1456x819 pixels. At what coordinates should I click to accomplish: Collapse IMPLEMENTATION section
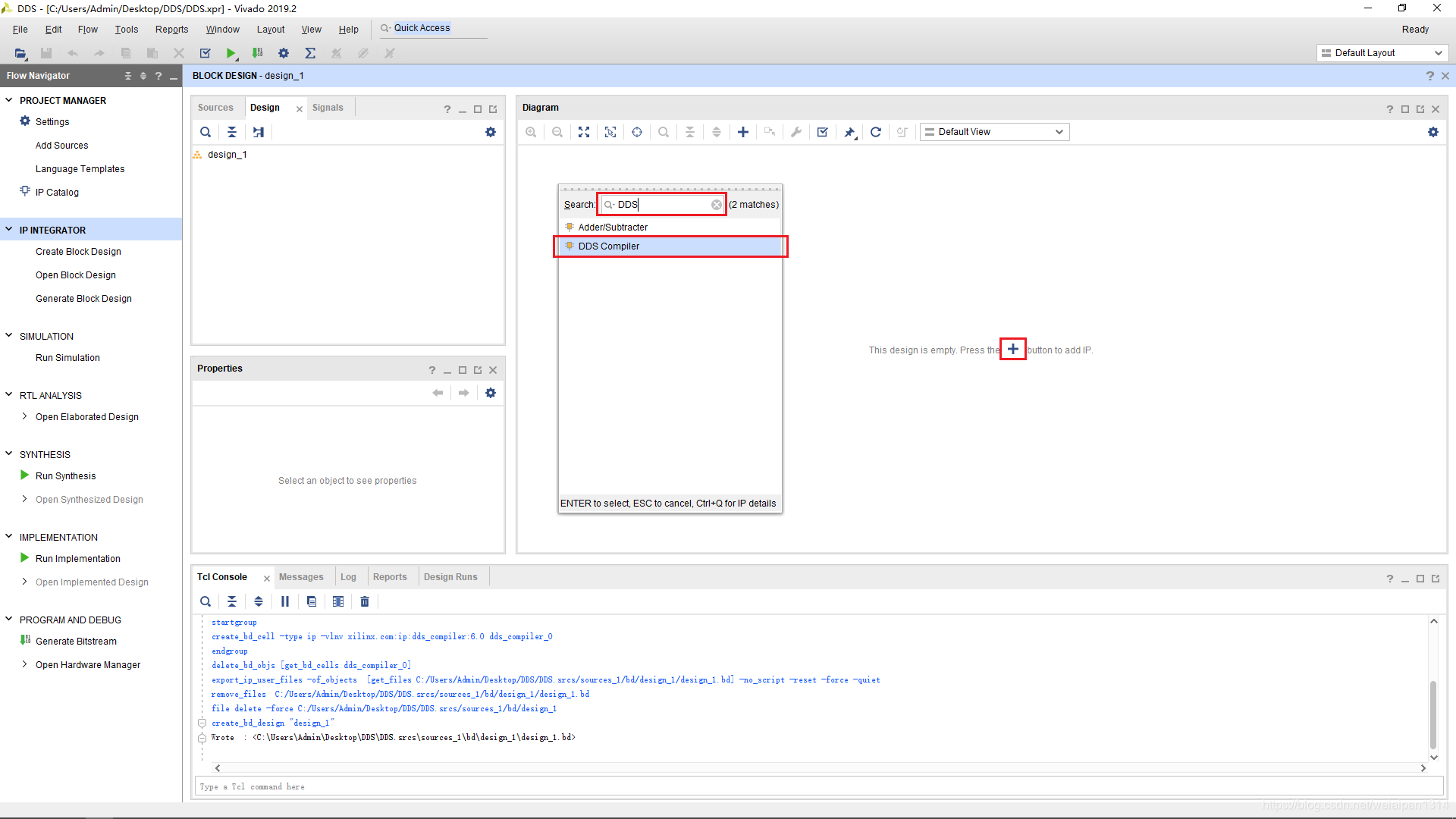(9, 536)
